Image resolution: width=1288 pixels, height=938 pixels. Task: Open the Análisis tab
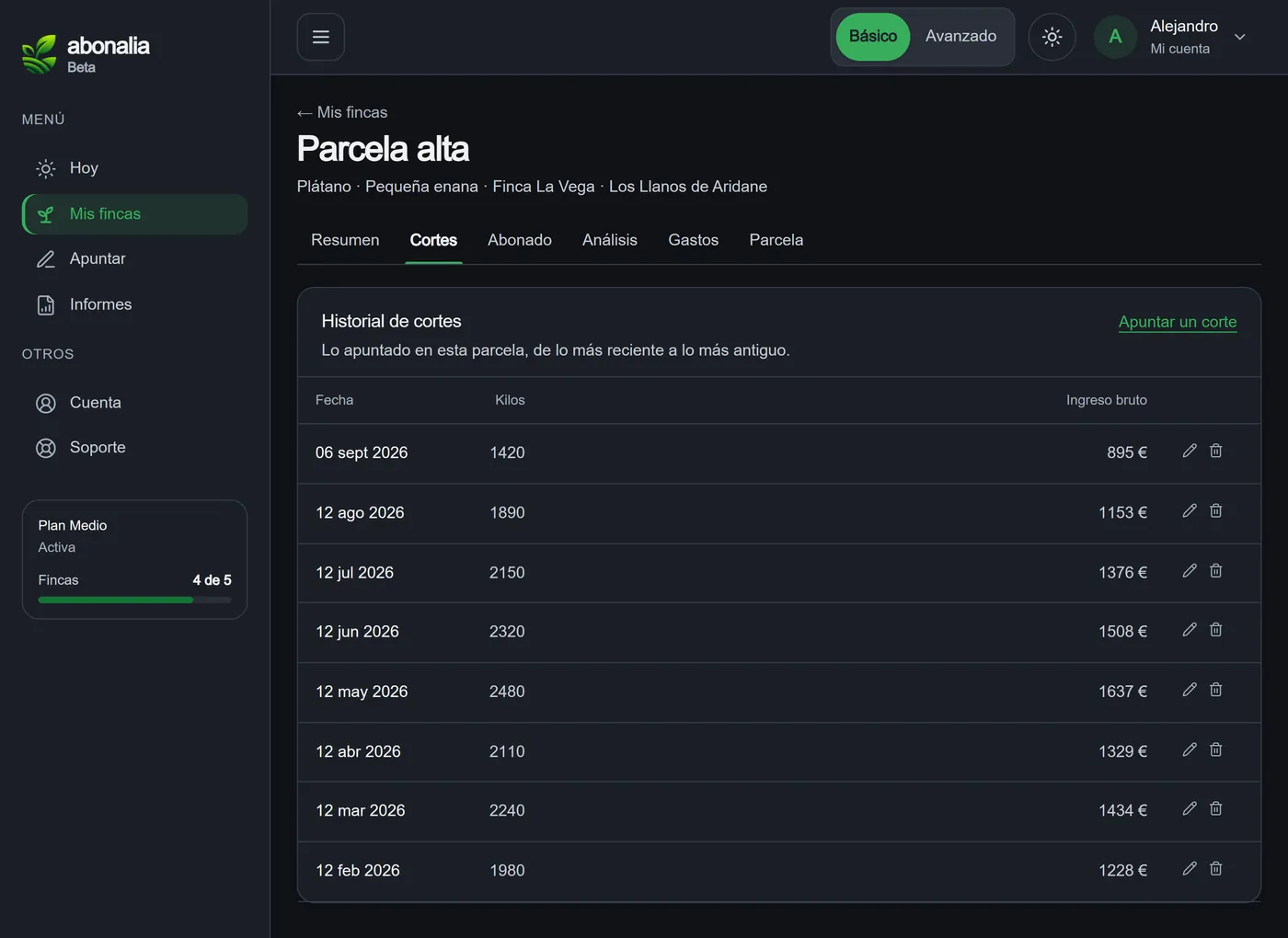[610, 240]
